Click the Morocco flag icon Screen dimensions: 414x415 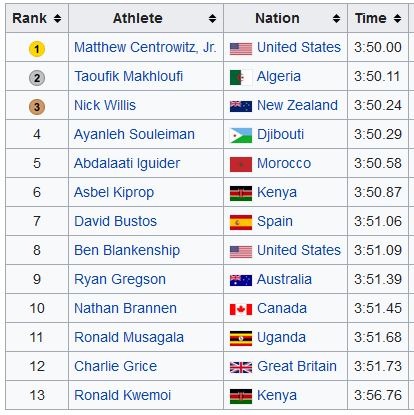(x=241, y=164)
